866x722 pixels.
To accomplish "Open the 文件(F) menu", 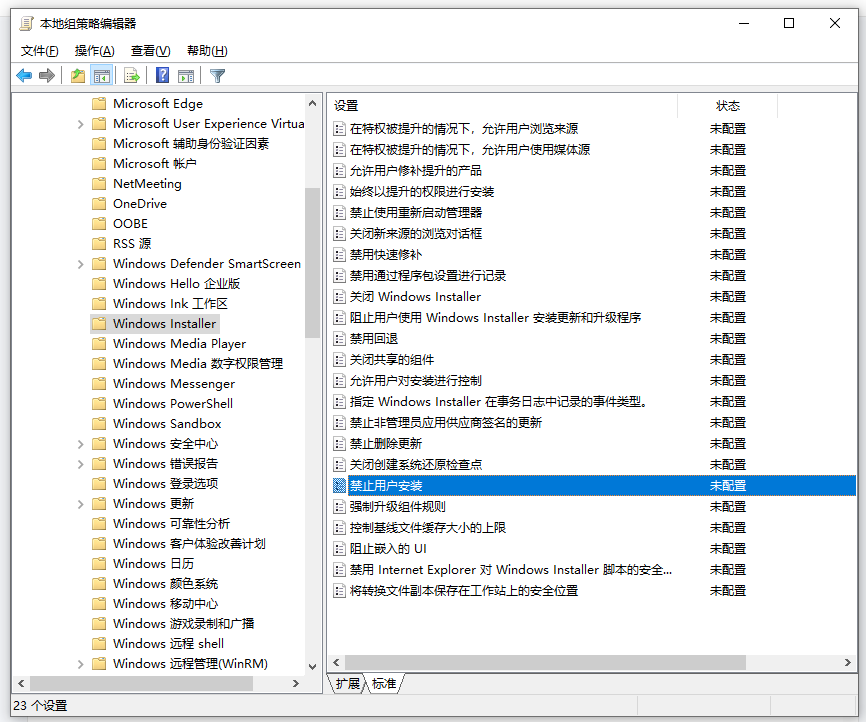I will [x=40, y=51].
